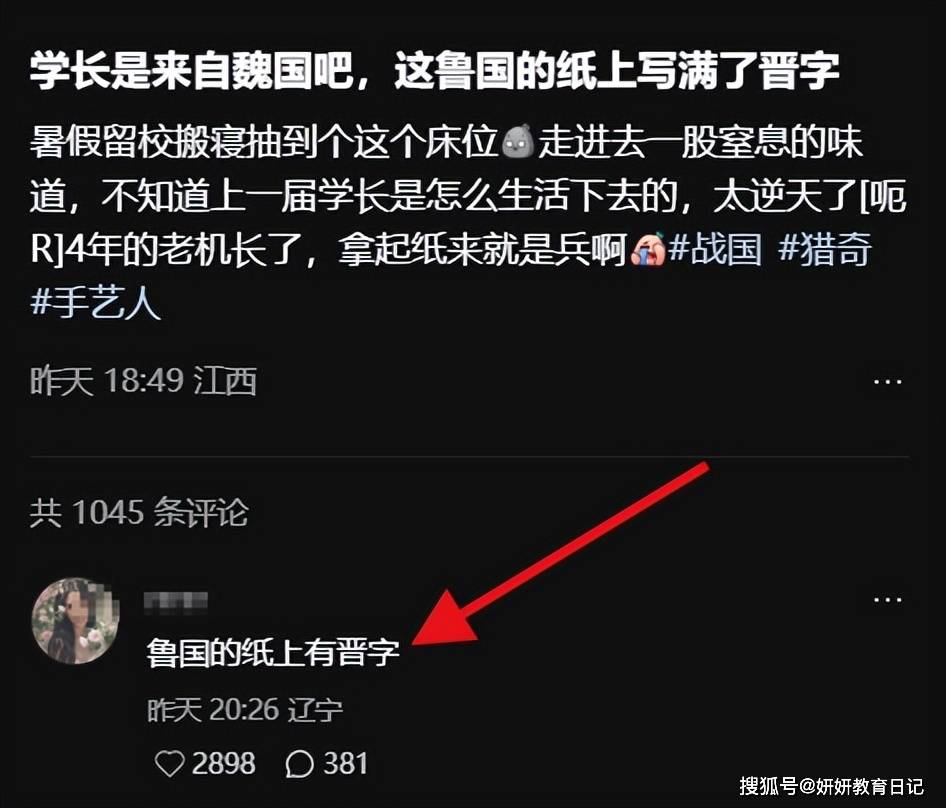
Task: Click the gray rock emoji after 床位
Action: (x=518, y=141)
